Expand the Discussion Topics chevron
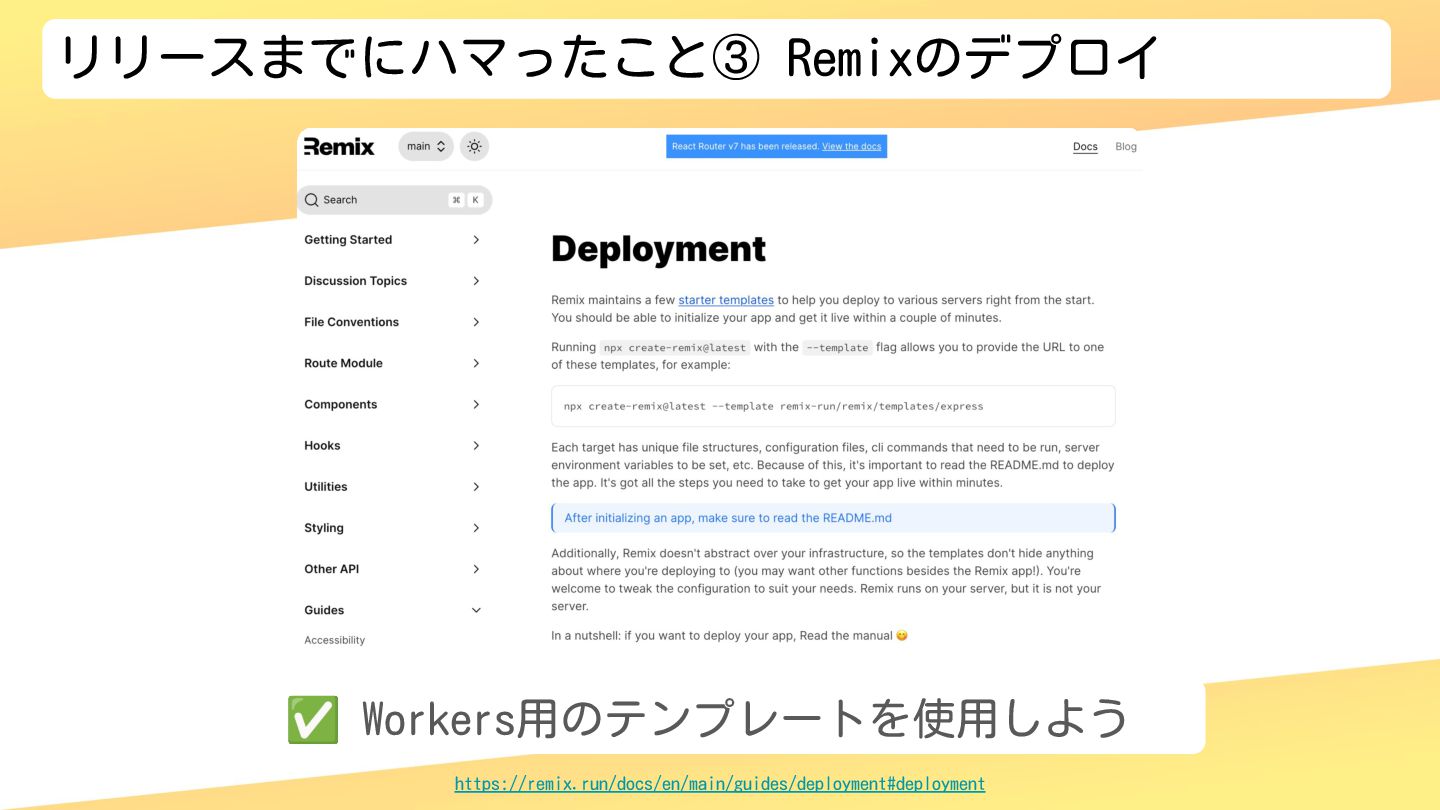The image size is (1440, 810). pyautogui.click(x=476, y=281)
